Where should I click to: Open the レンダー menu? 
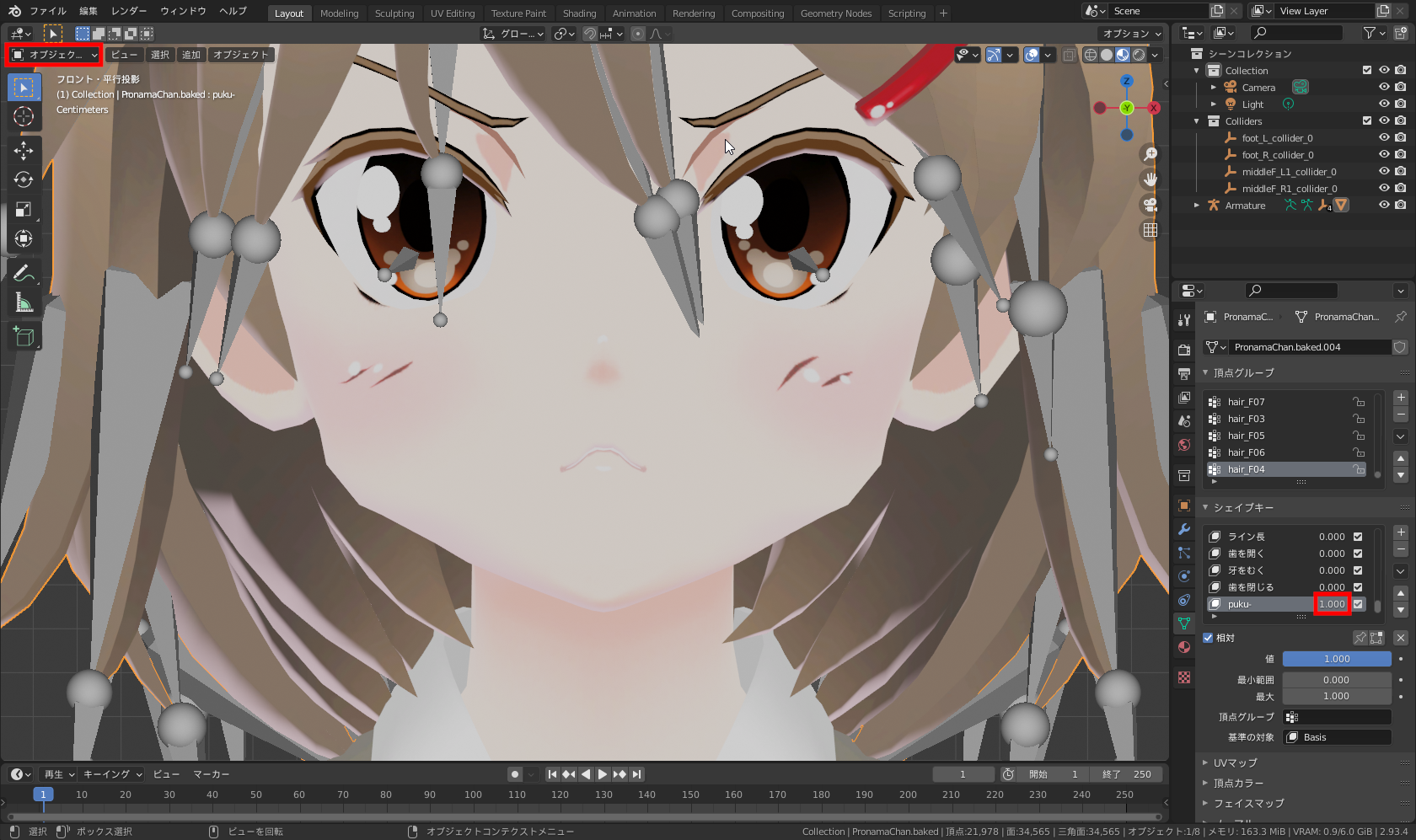129,11
